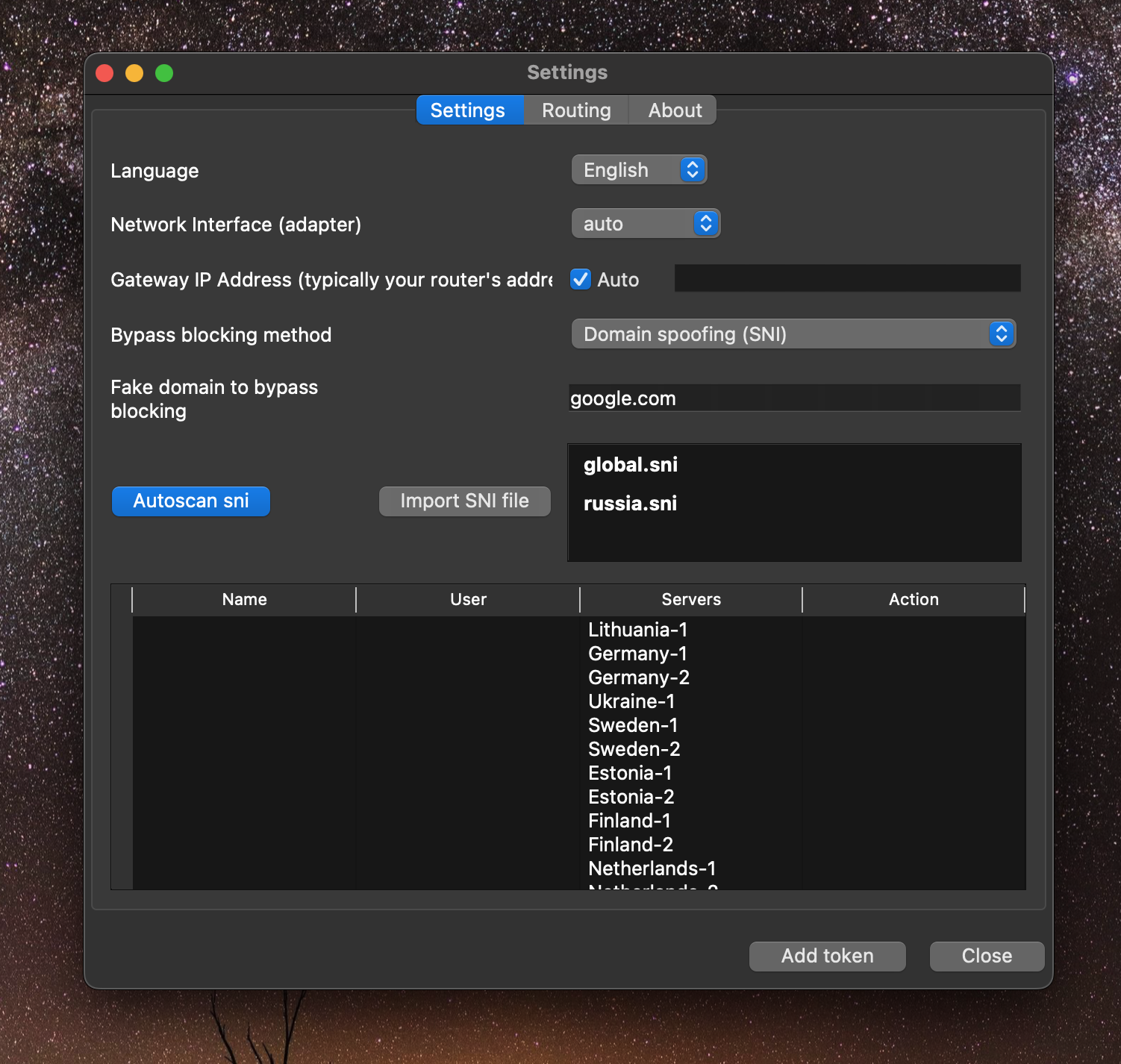This screenshot has width=1121, height=1064.
Task: Select Lithuania-1 server entry
Action: [x=638, y=630]
